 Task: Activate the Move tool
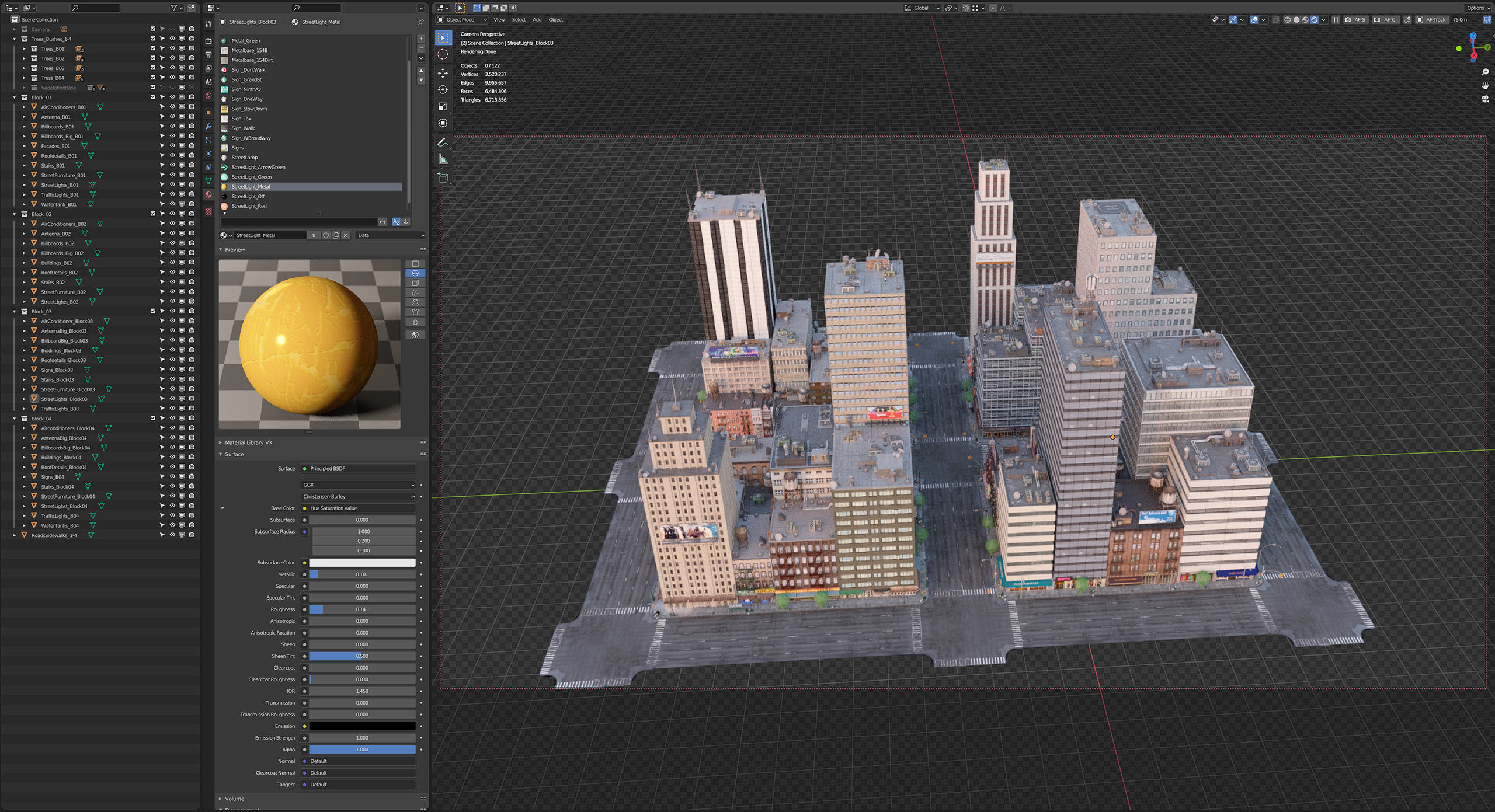pos(443,73)
